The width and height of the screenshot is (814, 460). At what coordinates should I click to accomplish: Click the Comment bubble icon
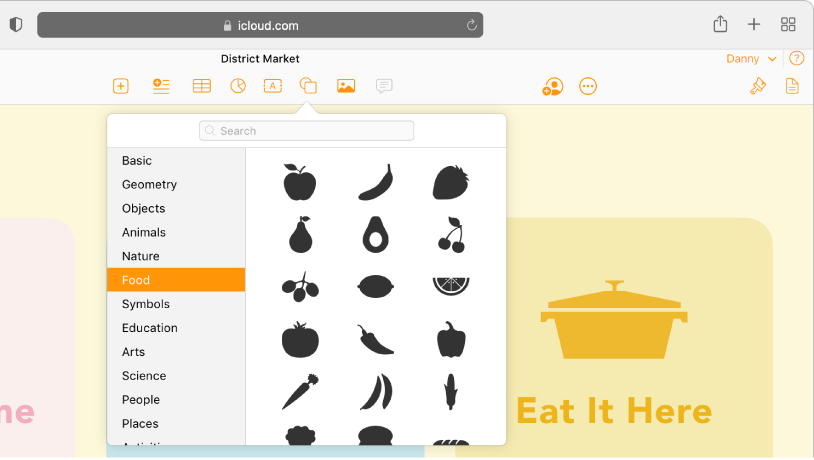(x=384, y=86)
